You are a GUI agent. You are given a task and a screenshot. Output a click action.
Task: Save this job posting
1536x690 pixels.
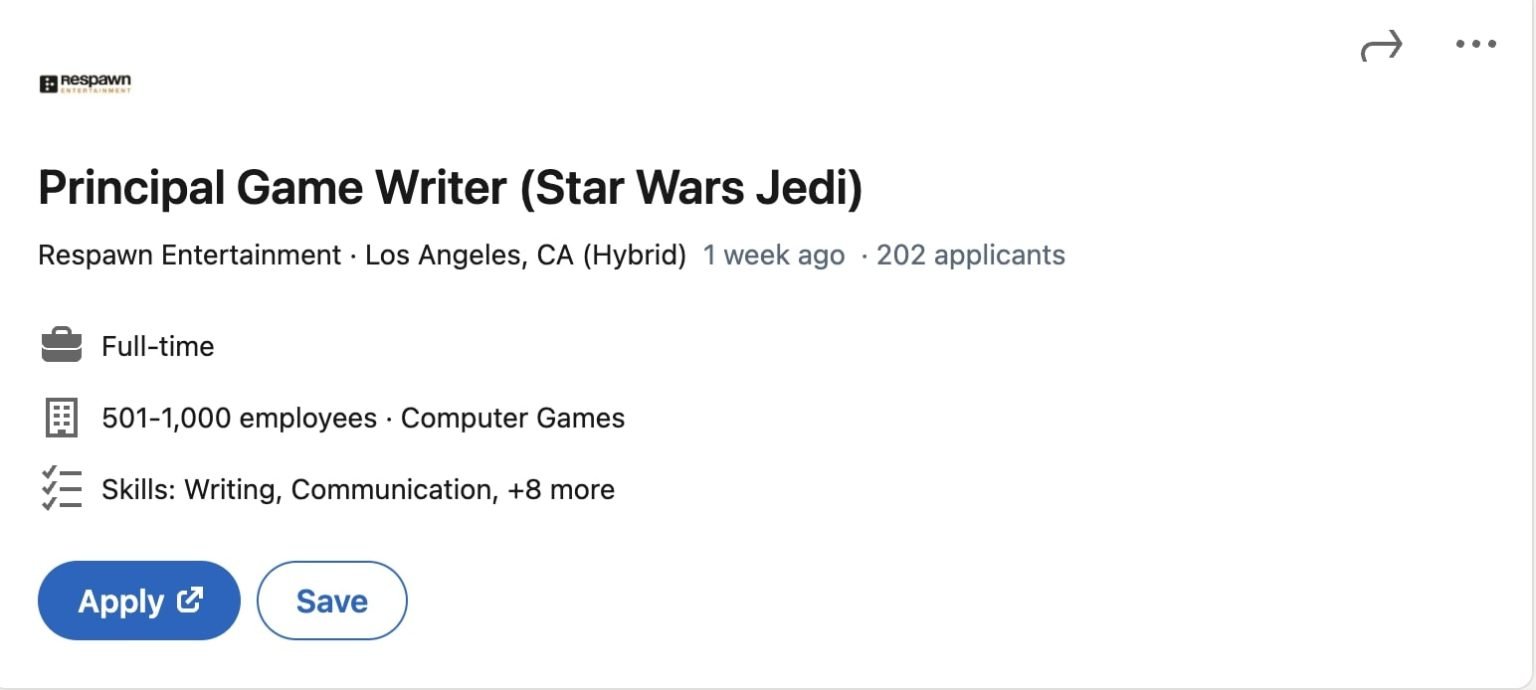(x=331, y=600)
